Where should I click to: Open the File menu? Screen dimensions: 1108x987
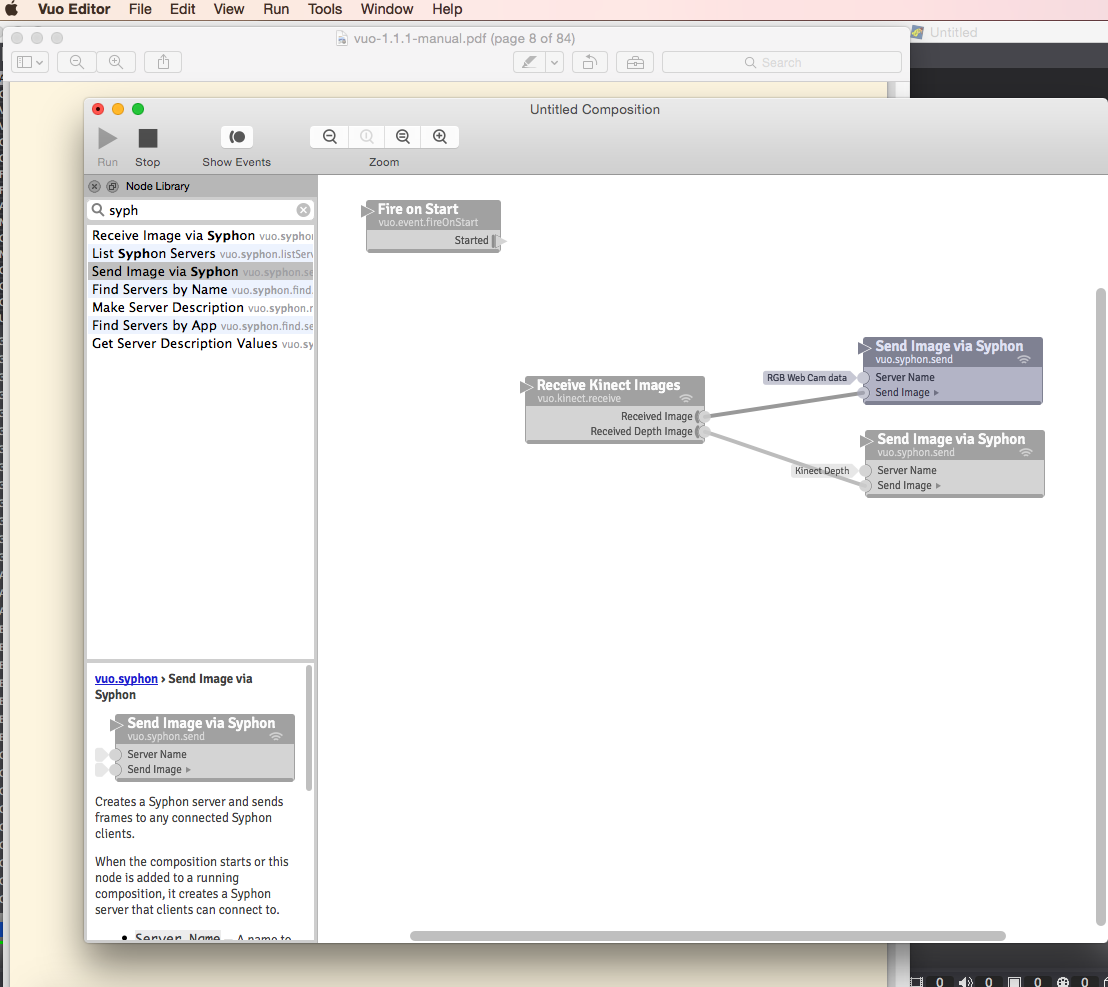[x=140, y=9]
